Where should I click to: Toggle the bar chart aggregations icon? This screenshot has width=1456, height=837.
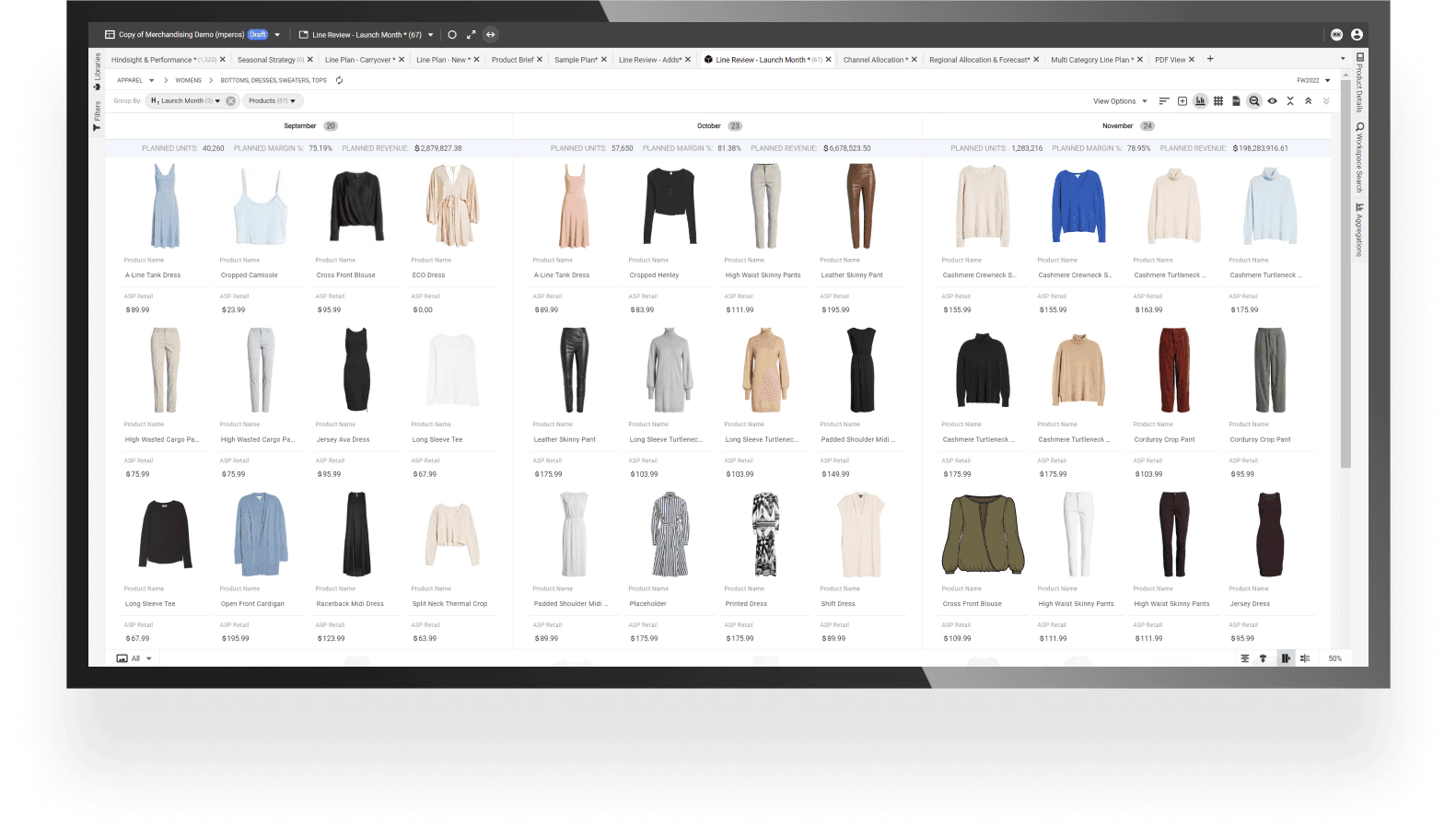coord(1200,101)
